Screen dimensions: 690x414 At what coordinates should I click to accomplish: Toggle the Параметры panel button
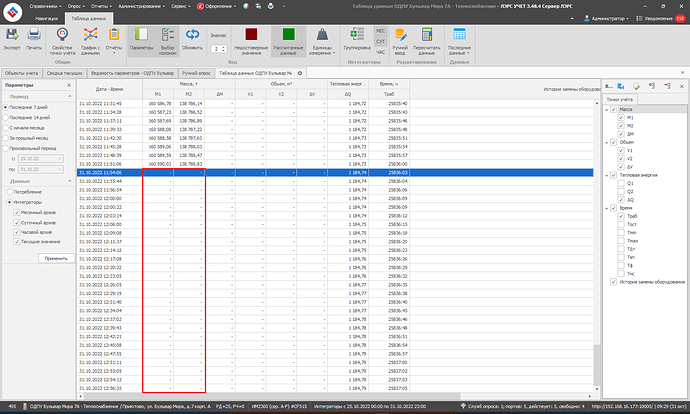pos(142,41)
